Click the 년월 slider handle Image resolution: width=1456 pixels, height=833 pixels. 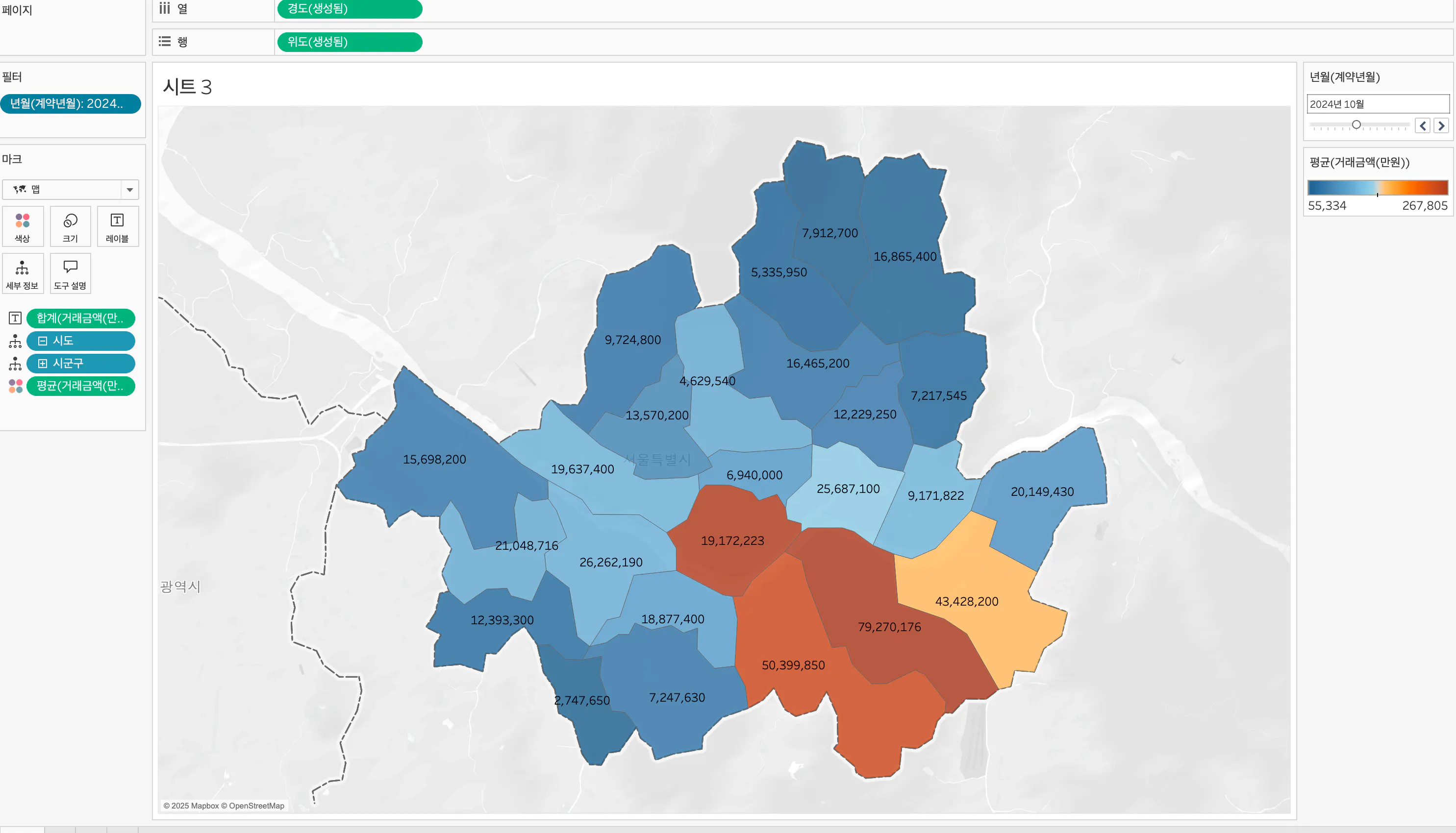[x=1356, y=124]
